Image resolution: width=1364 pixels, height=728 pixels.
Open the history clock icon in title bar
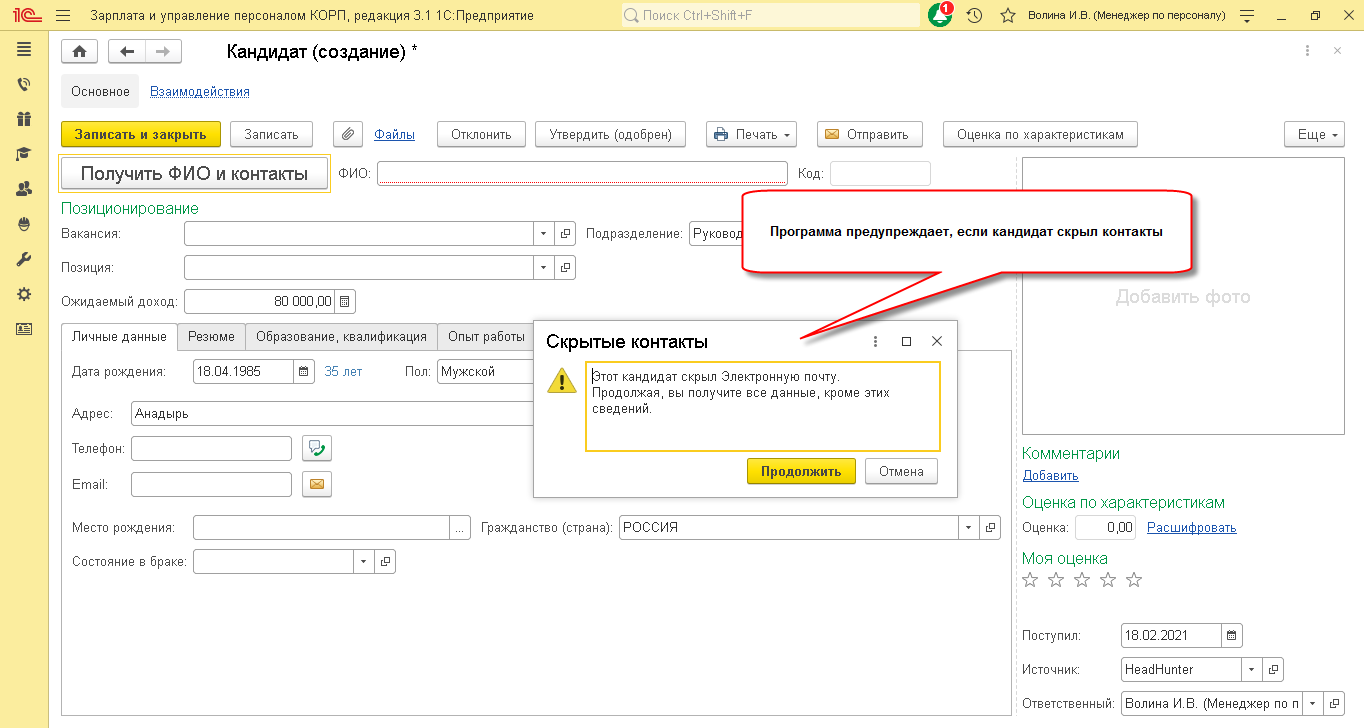[974, 16]
